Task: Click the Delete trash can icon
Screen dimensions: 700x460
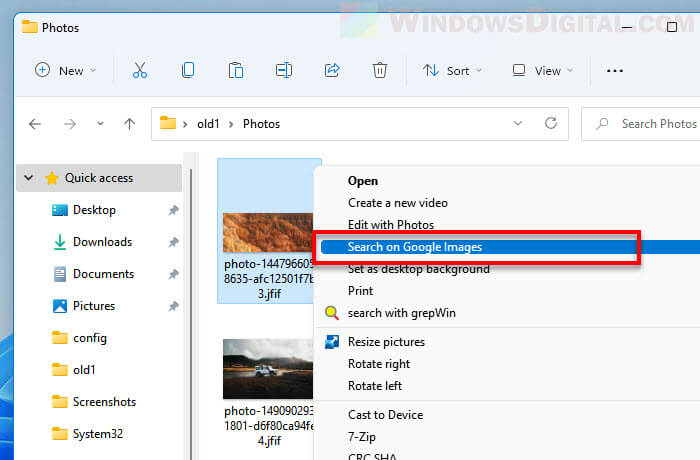Action: (379, 70)
